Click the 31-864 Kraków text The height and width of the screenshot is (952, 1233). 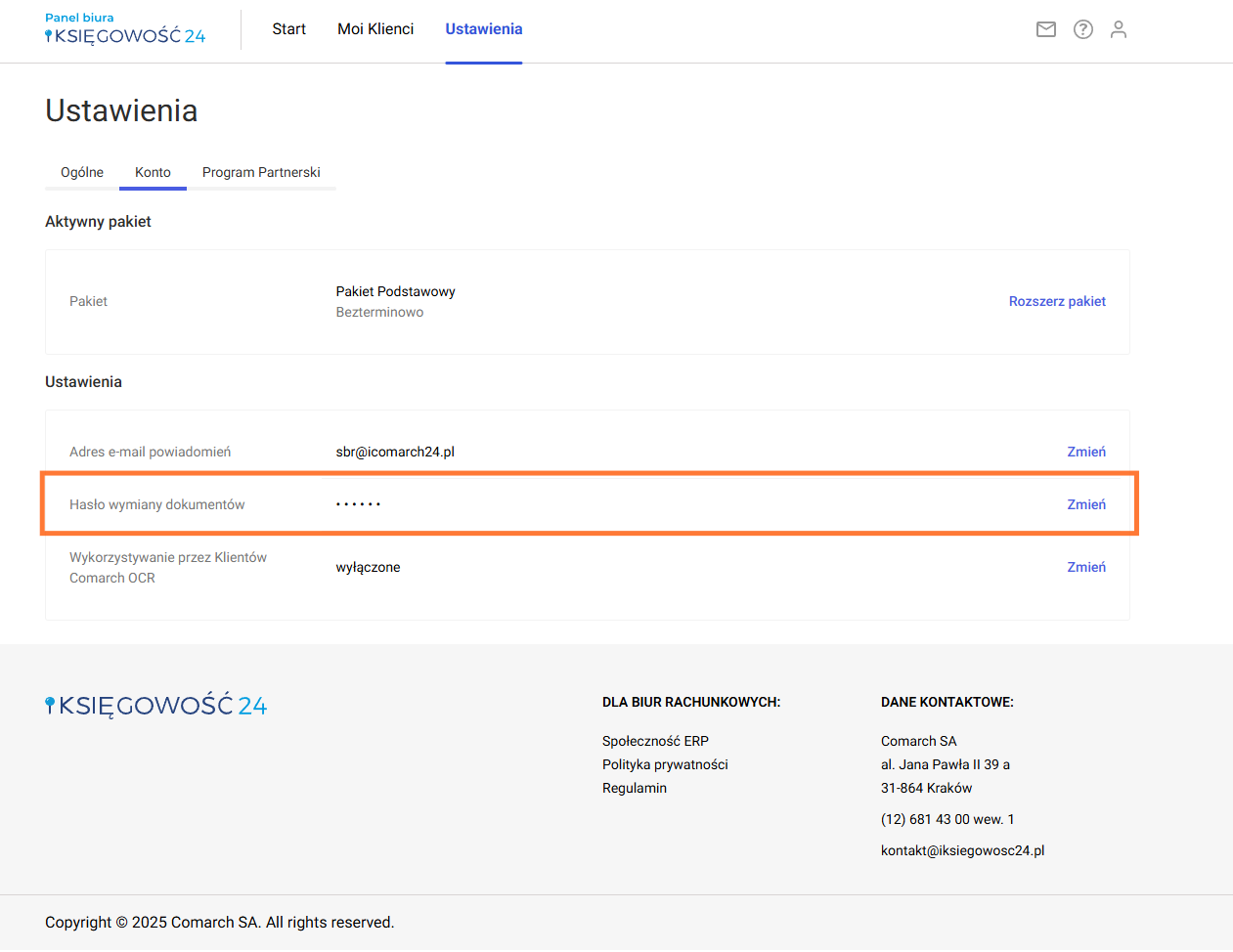tap(926, 788)
